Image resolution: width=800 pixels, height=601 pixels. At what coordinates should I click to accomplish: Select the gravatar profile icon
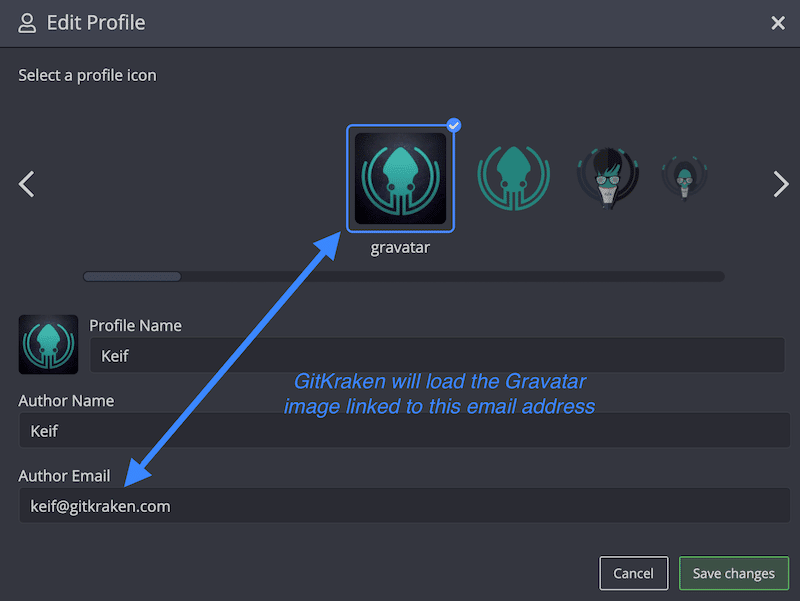[x=400, y=178]
